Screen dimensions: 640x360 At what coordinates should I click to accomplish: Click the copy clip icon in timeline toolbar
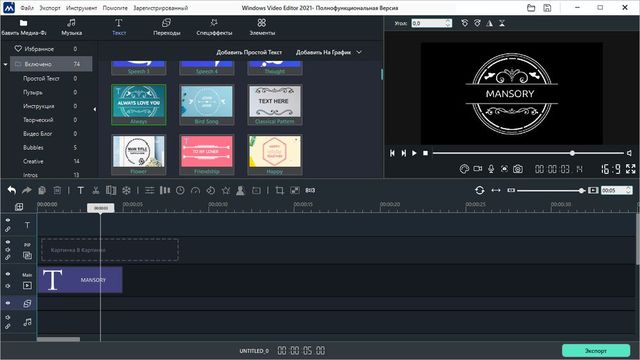pyautogui.click(x=42, y=190)
